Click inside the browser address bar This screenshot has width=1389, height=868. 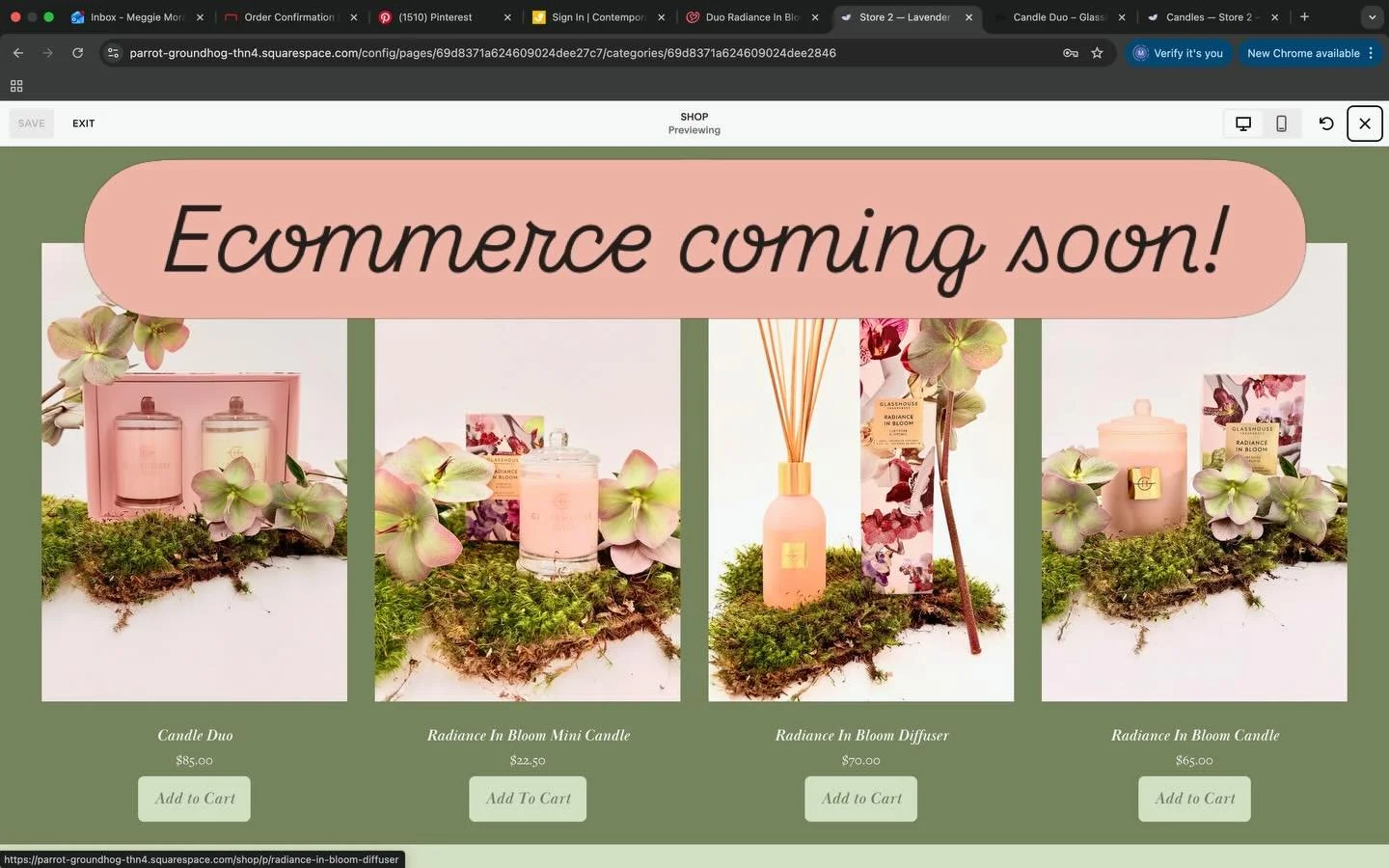(579, 53)
